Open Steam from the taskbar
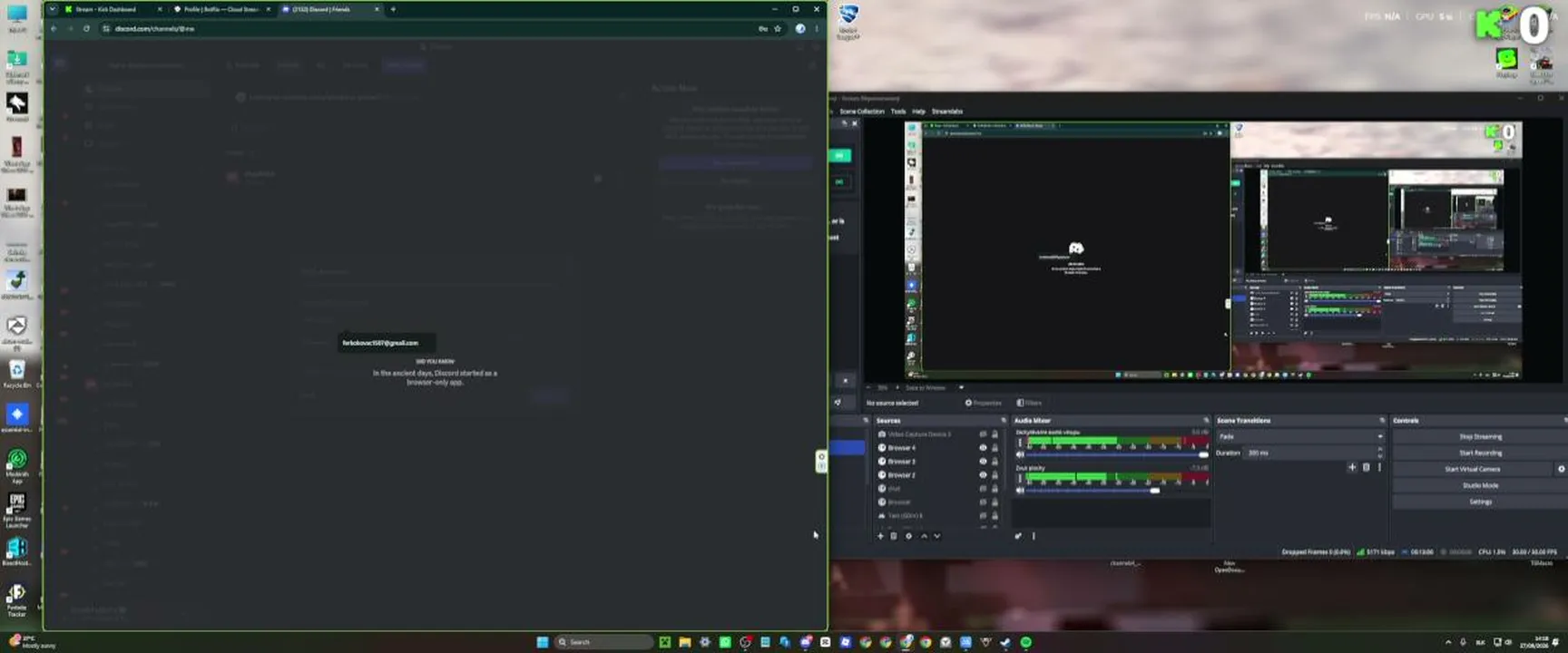The image size is (1568, 653). click(x=1005, y=642)
